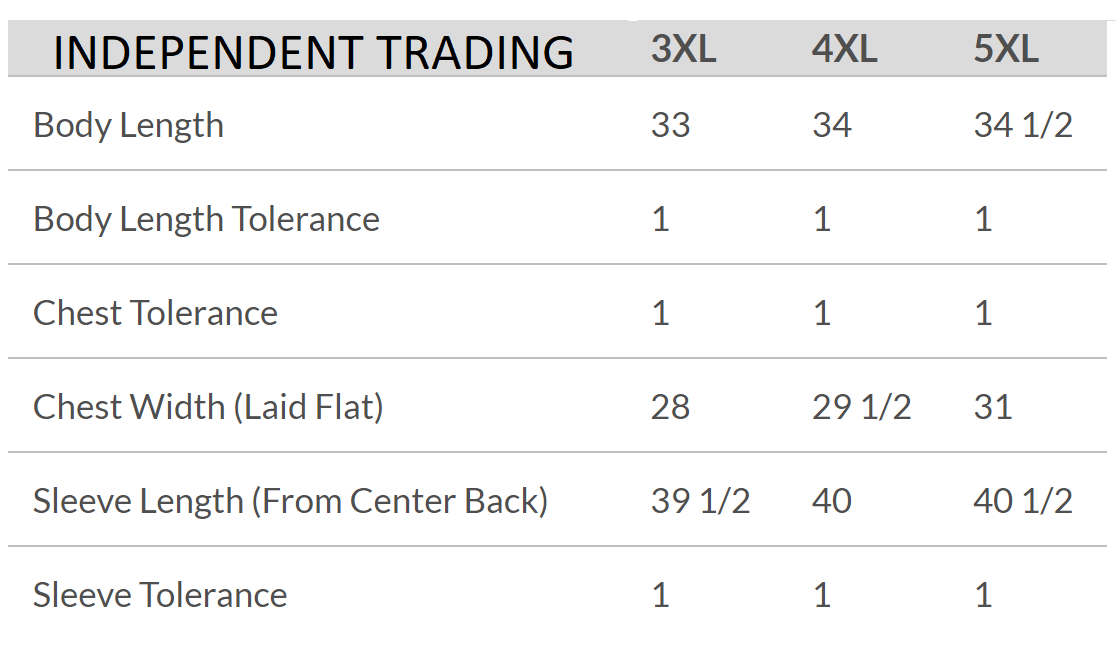Select the 4XL Sleeve Length value 40
This screenshot has height=660, width=1116.
pos(831,502)
